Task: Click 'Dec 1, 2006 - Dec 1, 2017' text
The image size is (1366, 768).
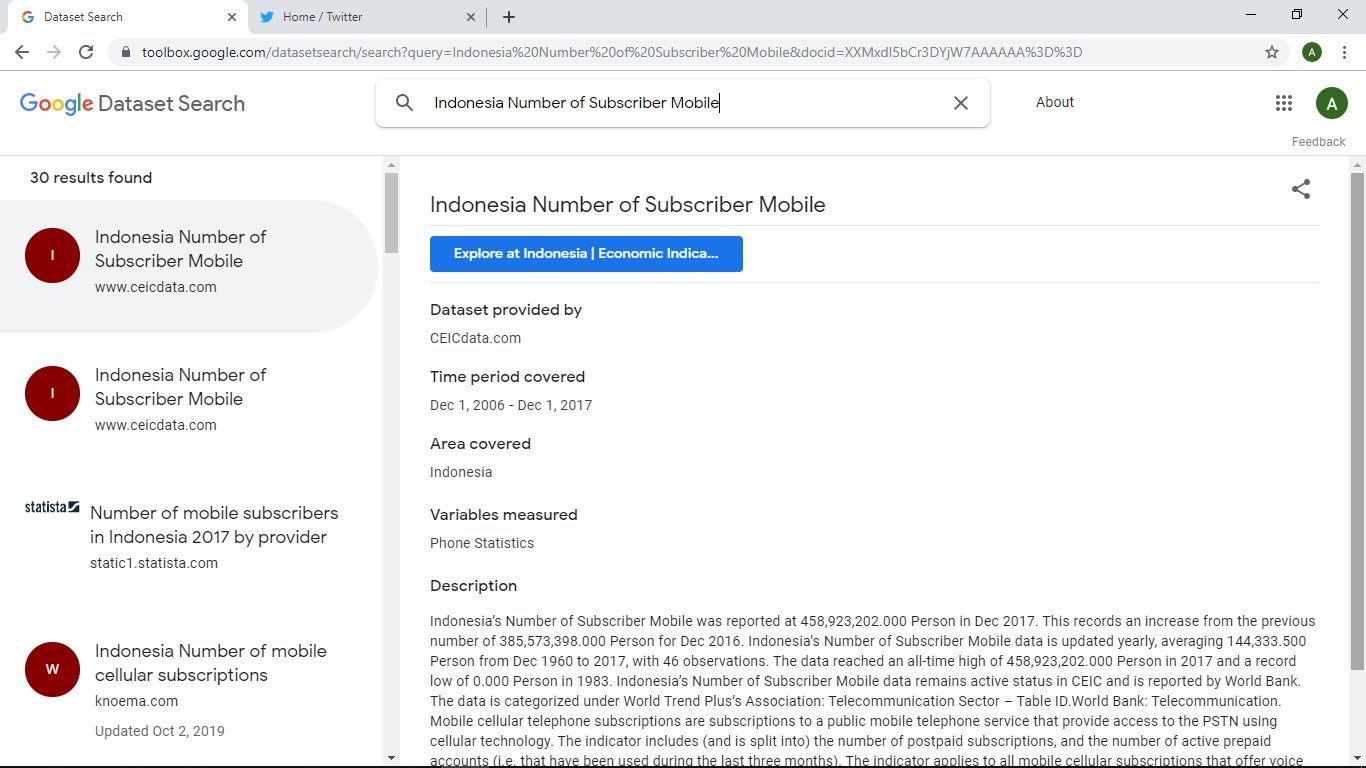Action: pos(511,405)
